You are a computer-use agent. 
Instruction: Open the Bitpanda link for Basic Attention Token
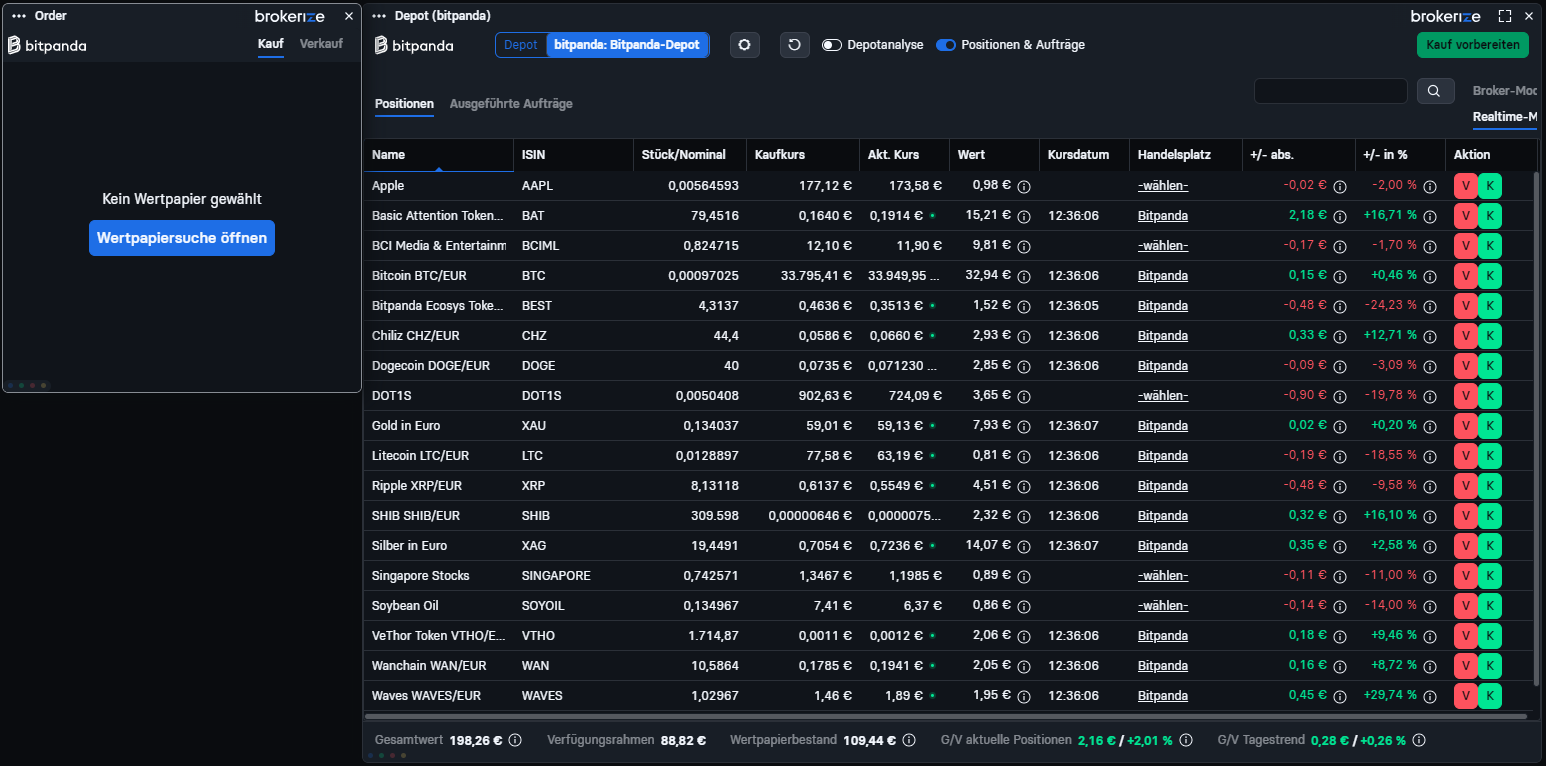(1163, 216)
